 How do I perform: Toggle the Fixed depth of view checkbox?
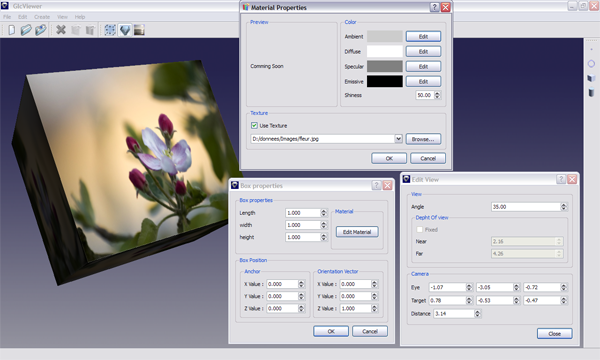(x=420, y=230)
